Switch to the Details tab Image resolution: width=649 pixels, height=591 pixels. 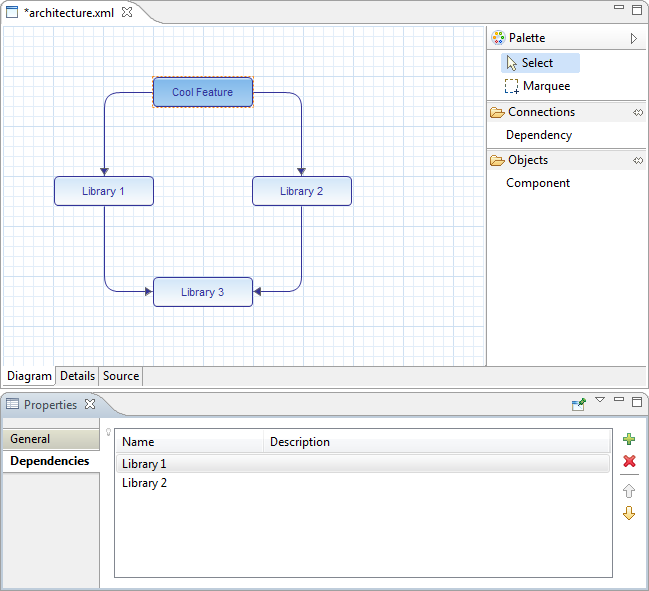pyautogui.click(x=77, y=376)
